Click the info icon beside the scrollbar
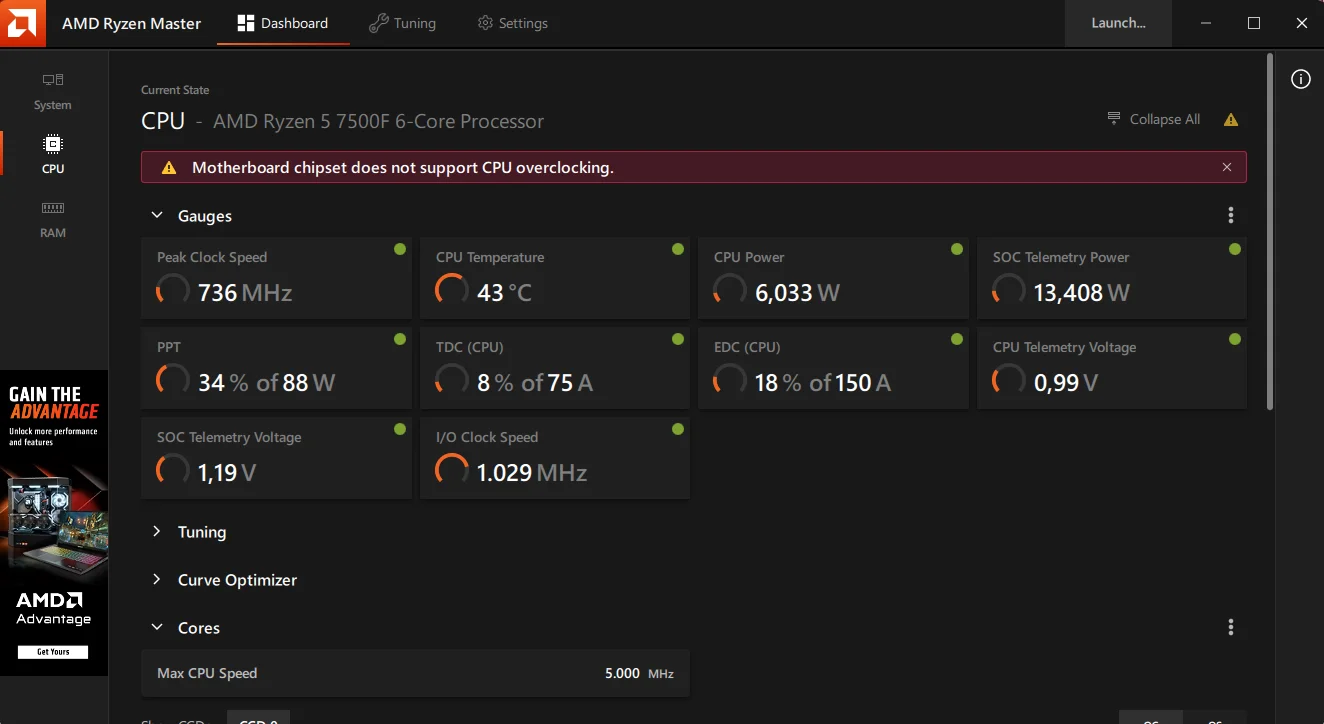Image resolution: width=1324 pixels, height=724 pixels. tap(1301, 80)
